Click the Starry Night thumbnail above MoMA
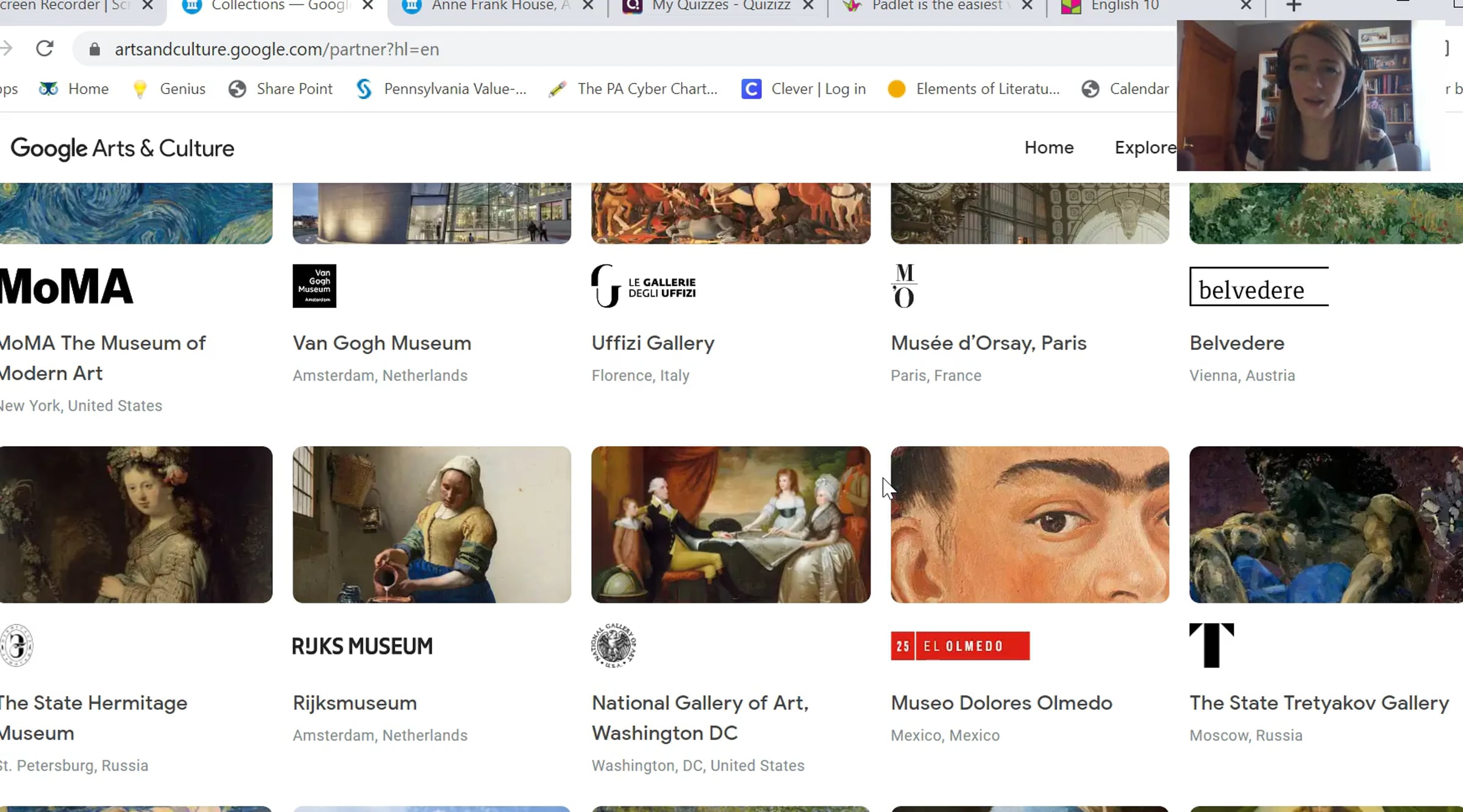Screen dimensions: 1463x812 [136, 213]
